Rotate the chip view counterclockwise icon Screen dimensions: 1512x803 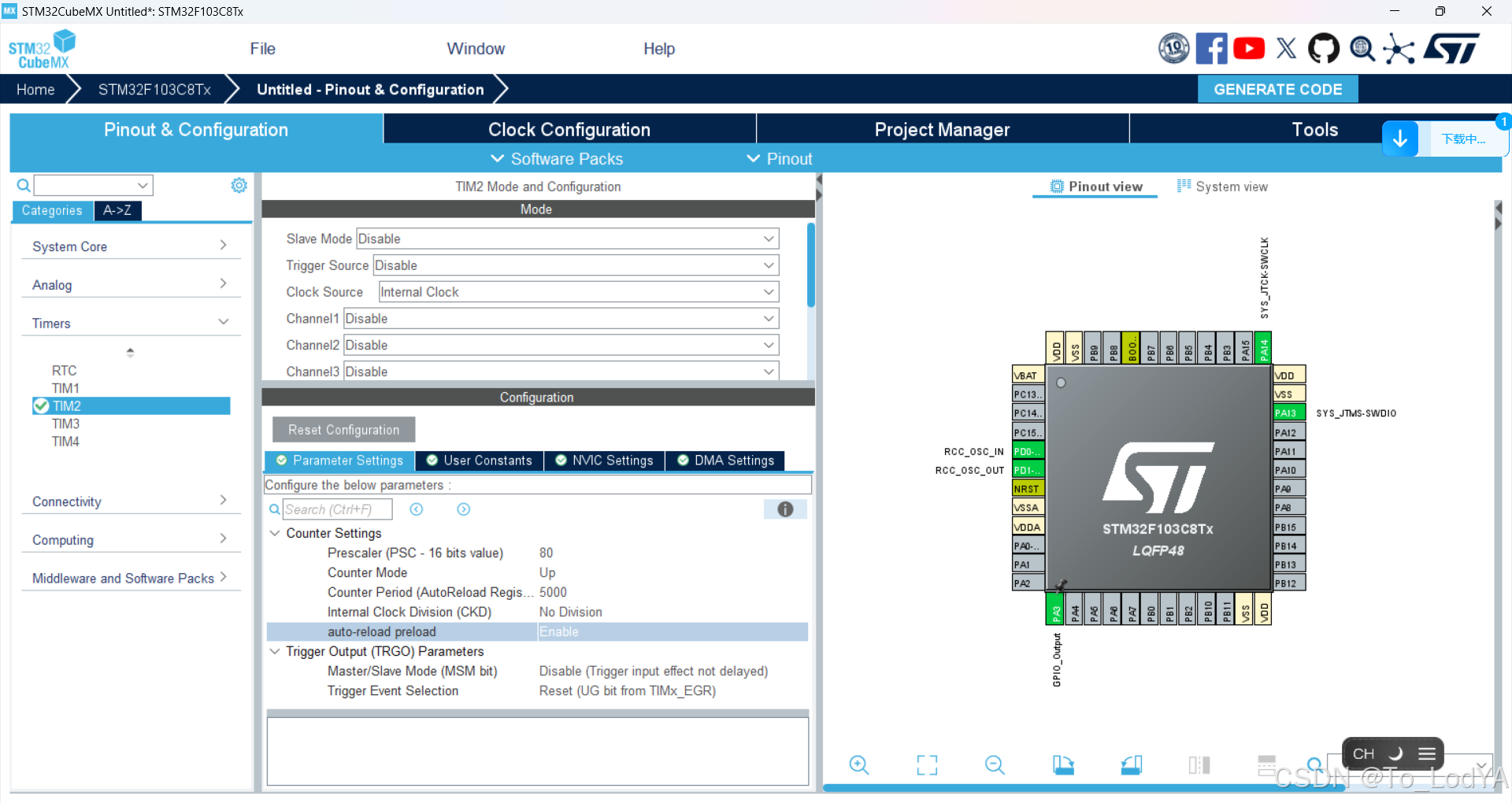1132,764
